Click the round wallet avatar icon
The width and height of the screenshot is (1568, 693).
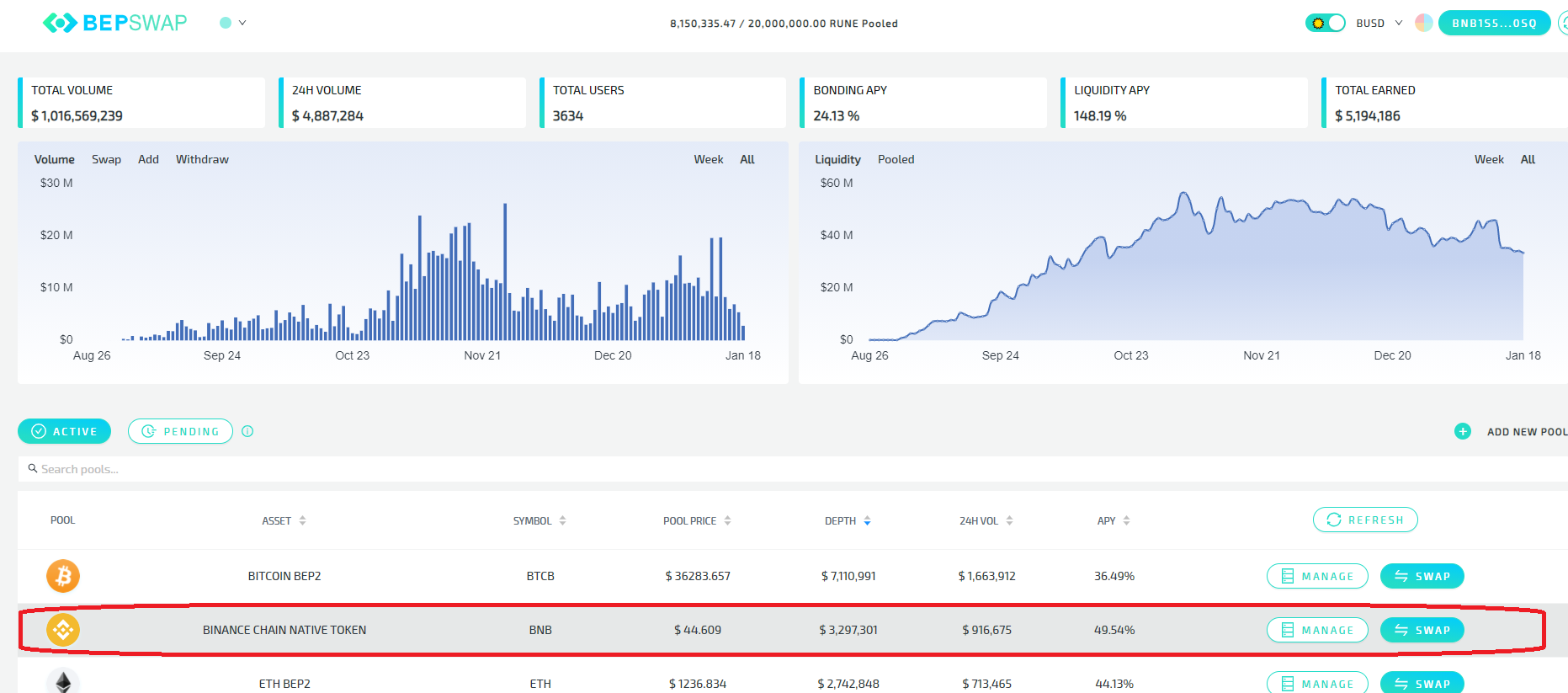tap(1424, 23)
